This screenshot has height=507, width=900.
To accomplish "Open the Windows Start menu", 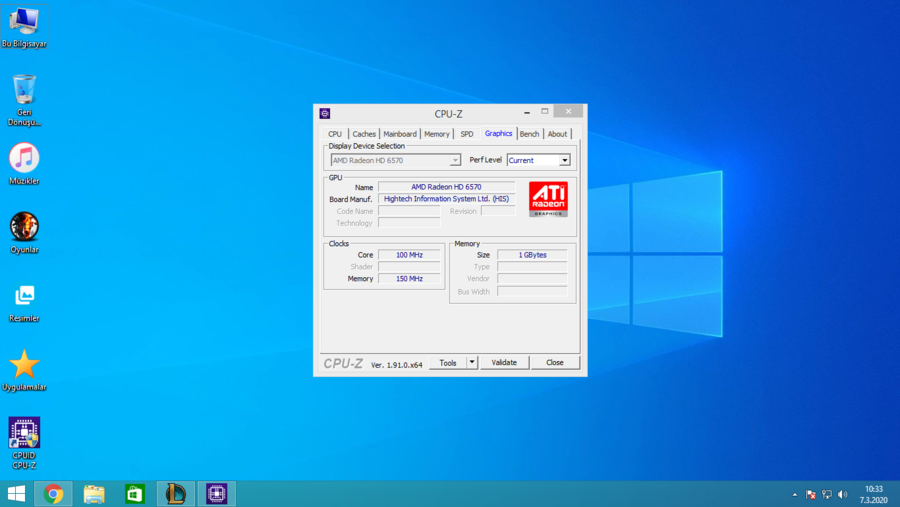I will click(x=16, y=494).
